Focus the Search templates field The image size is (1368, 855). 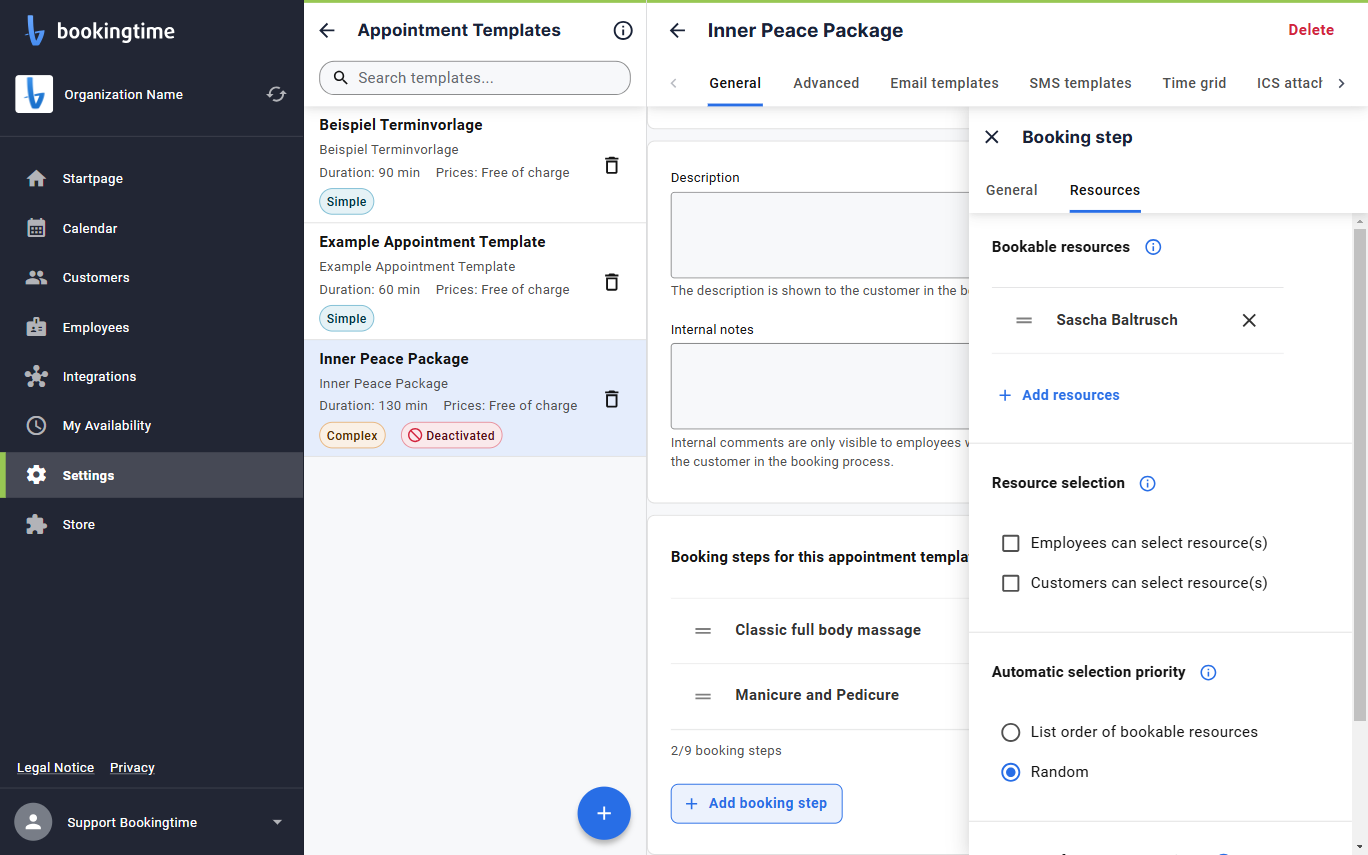point(475,78)
